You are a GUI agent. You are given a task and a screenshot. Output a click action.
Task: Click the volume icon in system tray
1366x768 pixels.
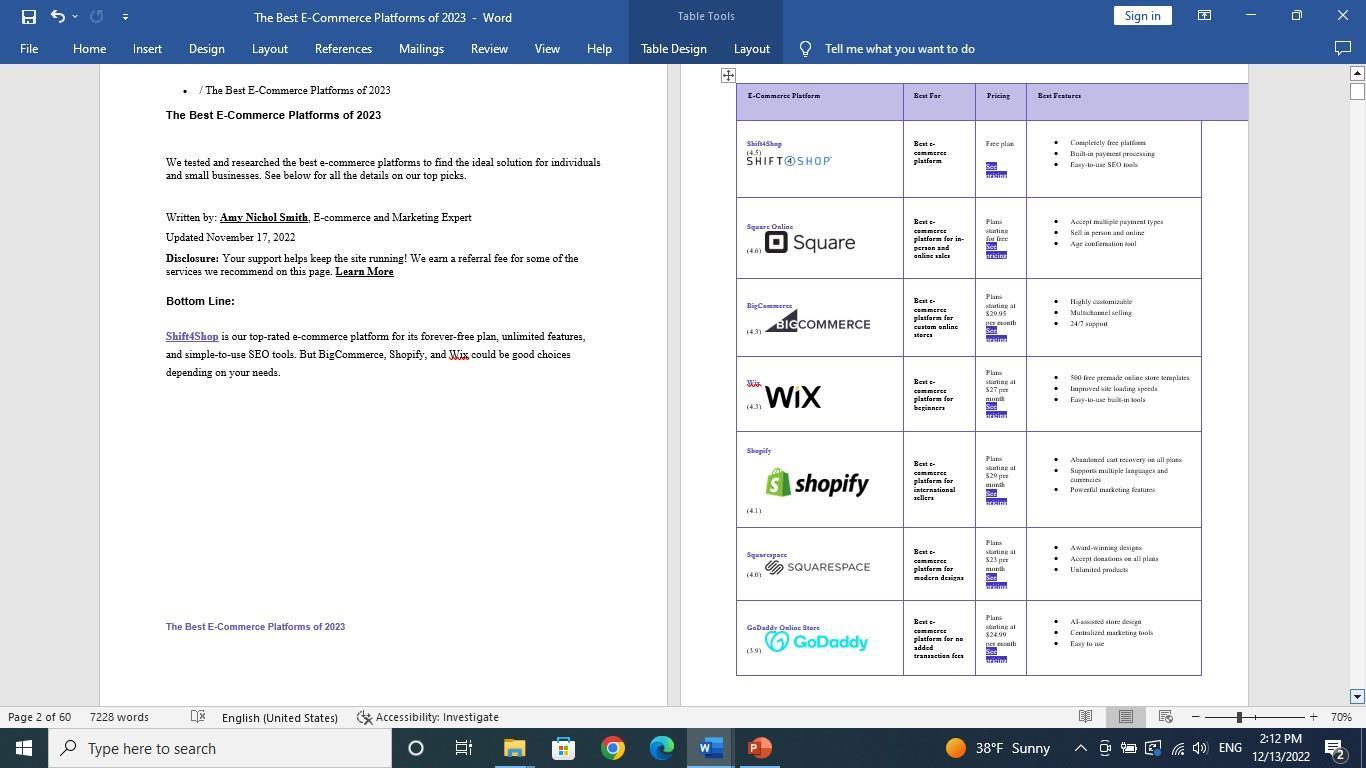coord(1200,748)
